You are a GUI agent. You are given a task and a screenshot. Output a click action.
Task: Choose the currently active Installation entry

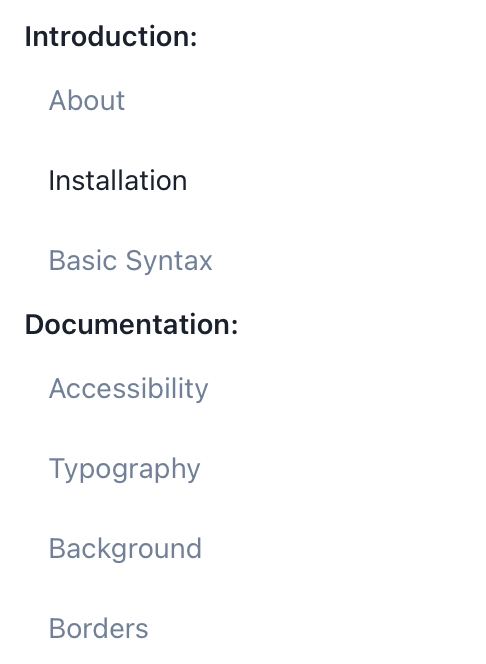pyautogui.click(x=118, y=181)
